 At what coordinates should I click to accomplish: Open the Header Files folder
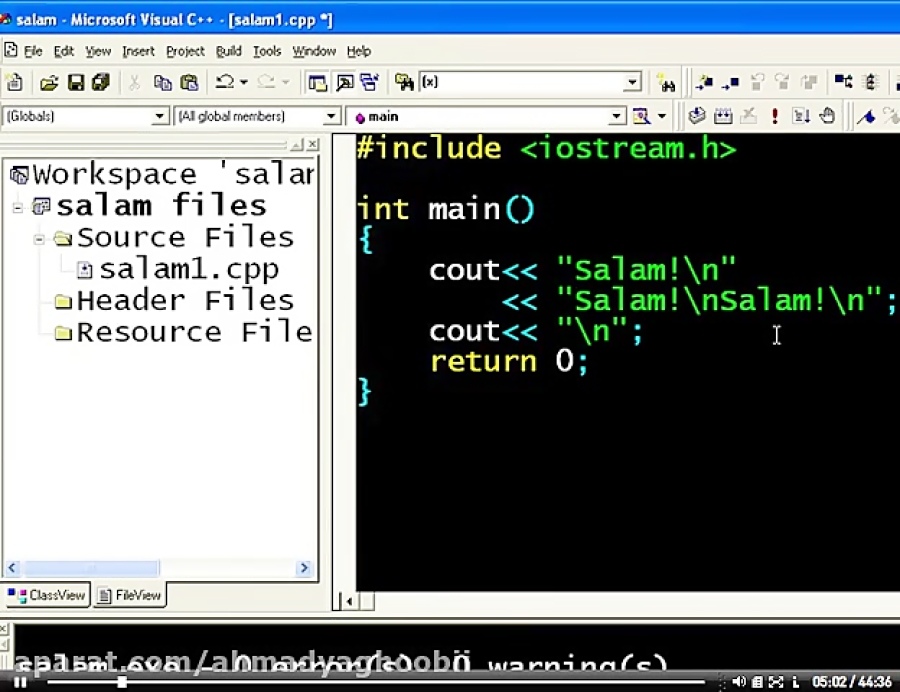coord(184,300)
